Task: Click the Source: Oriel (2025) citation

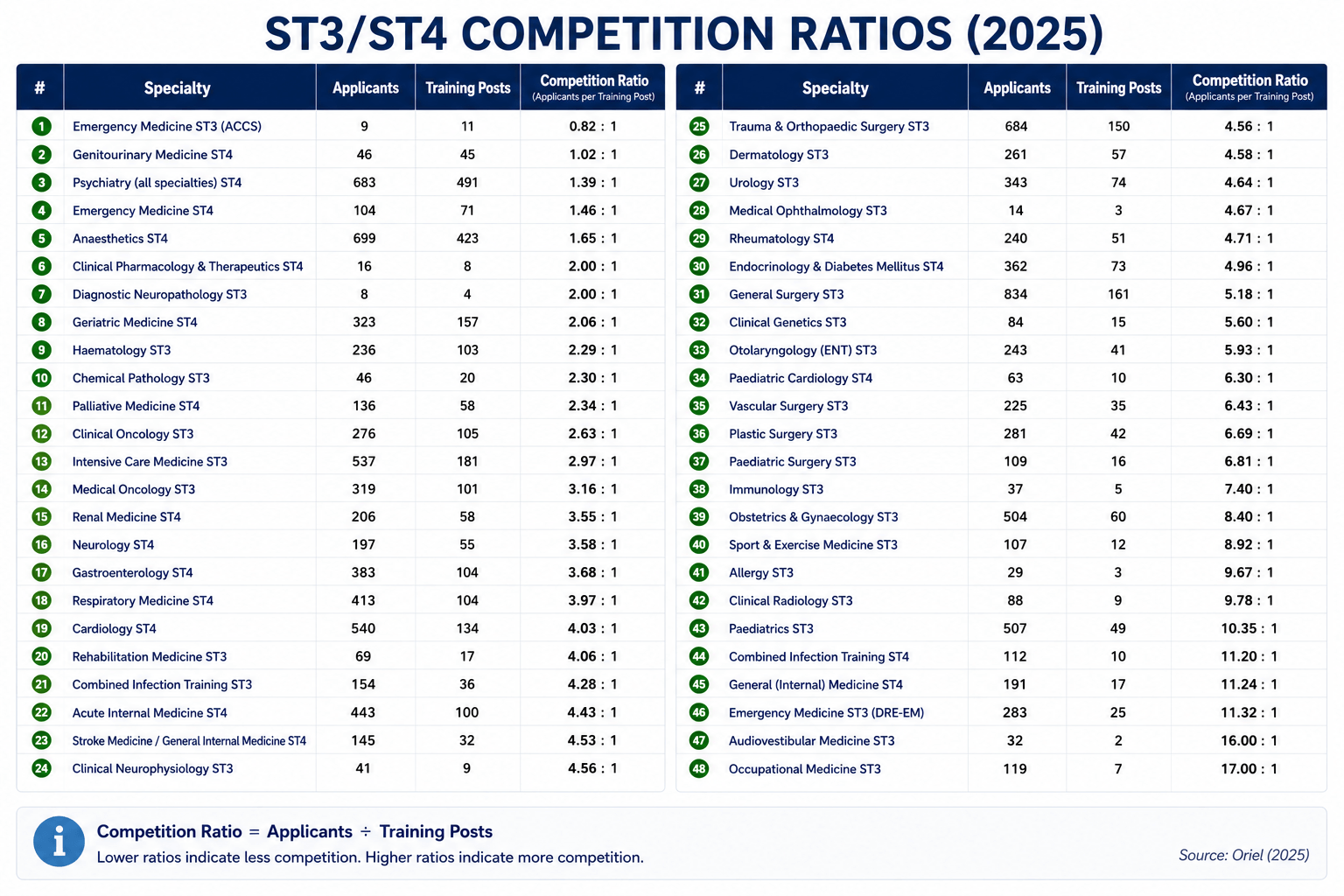Action: coord(1243,856)
